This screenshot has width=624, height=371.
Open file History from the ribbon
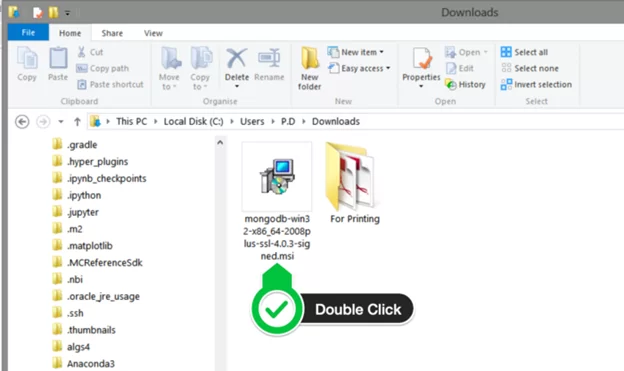coord(466,84)
